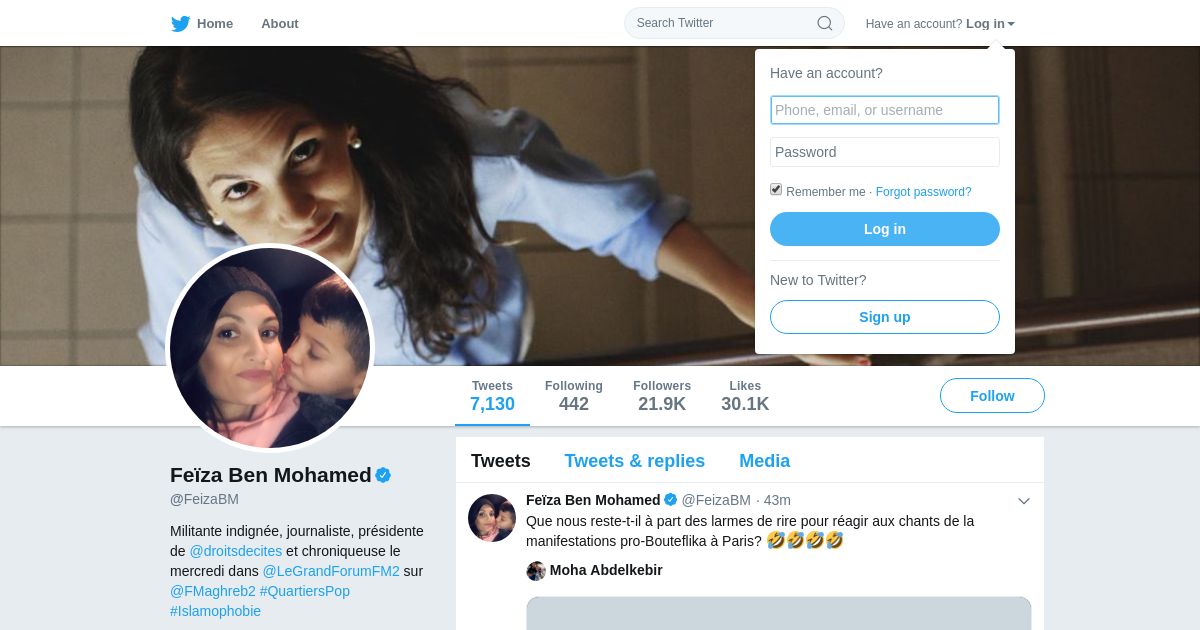This screenshot has width=1200, height=630.
Task: View the Followers 21.9K count
Action: pos(662,396)
